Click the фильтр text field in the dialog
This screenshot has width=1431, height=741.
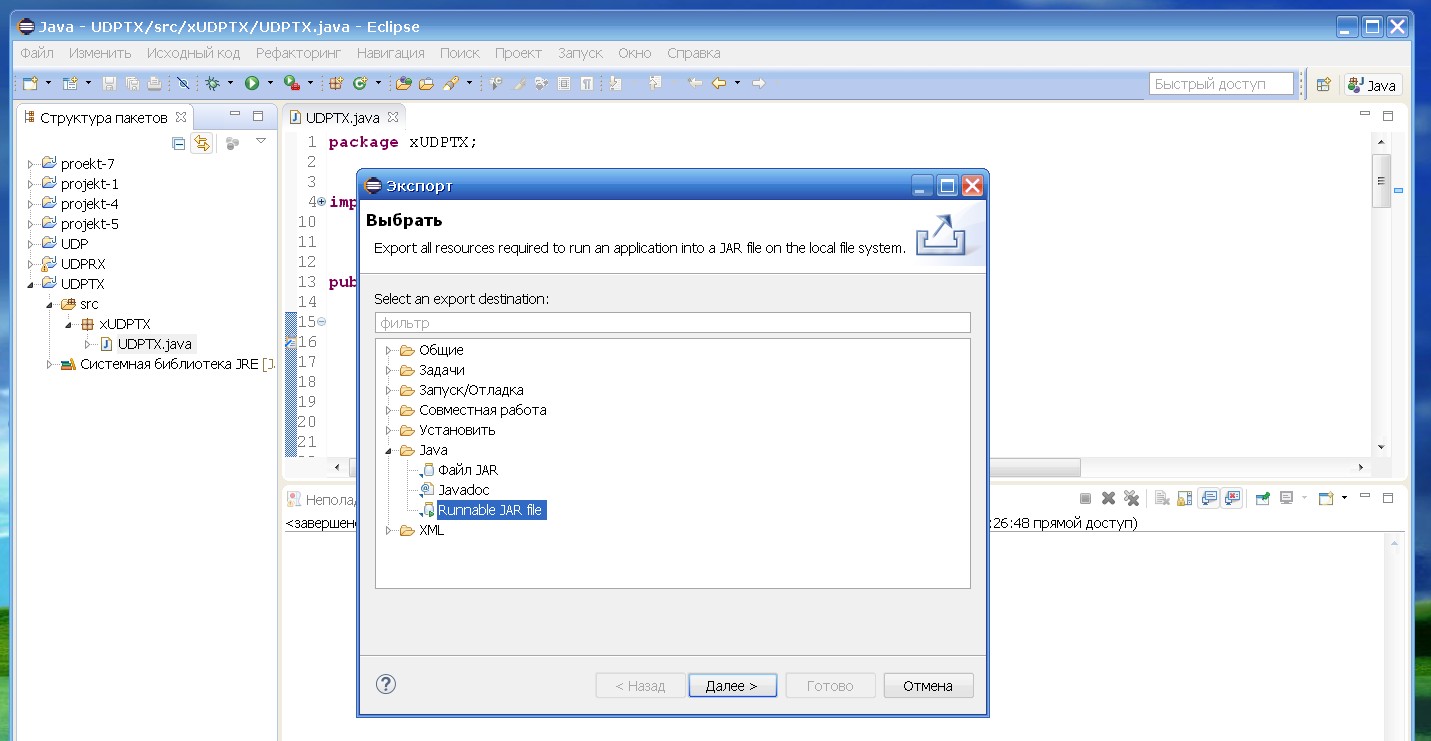click(672, 323)
